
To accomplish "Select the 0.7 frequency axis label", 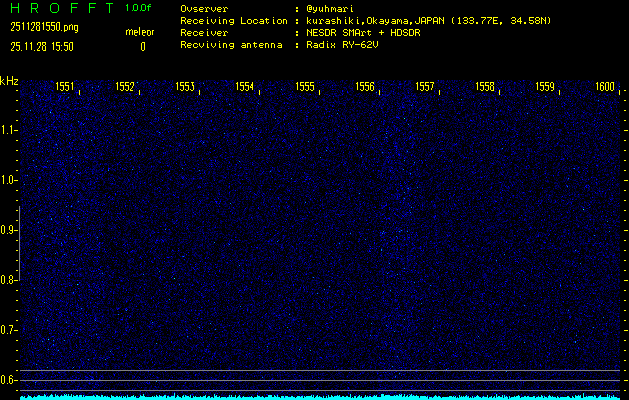I will click(9, 330).
